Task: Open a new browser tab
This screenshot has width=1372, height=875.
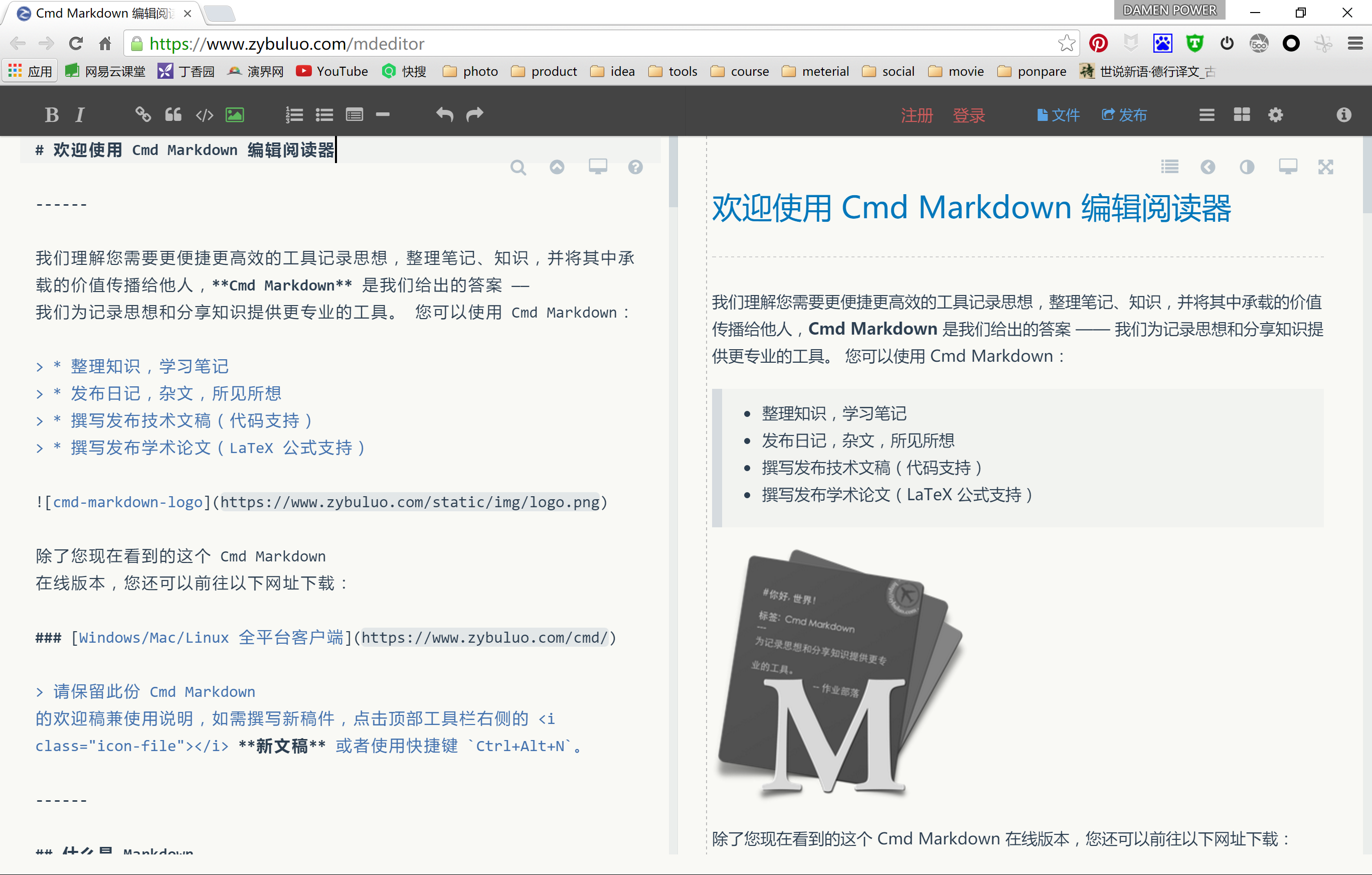Action: coord(219,14)
